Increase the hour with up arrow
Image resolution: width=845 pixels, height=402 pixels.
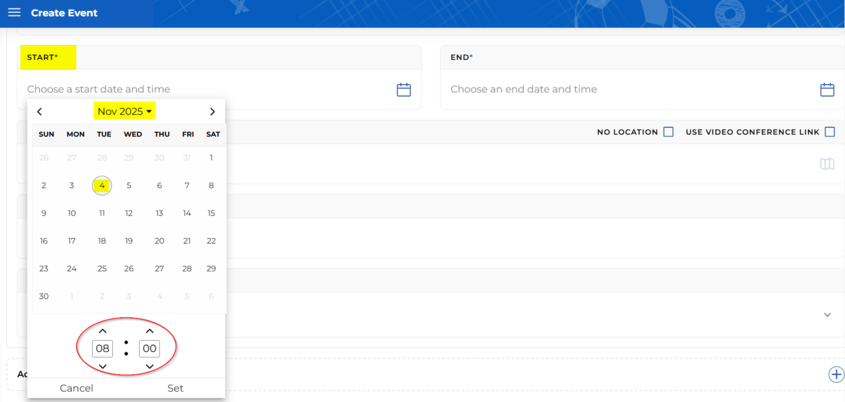pos(102,331)
